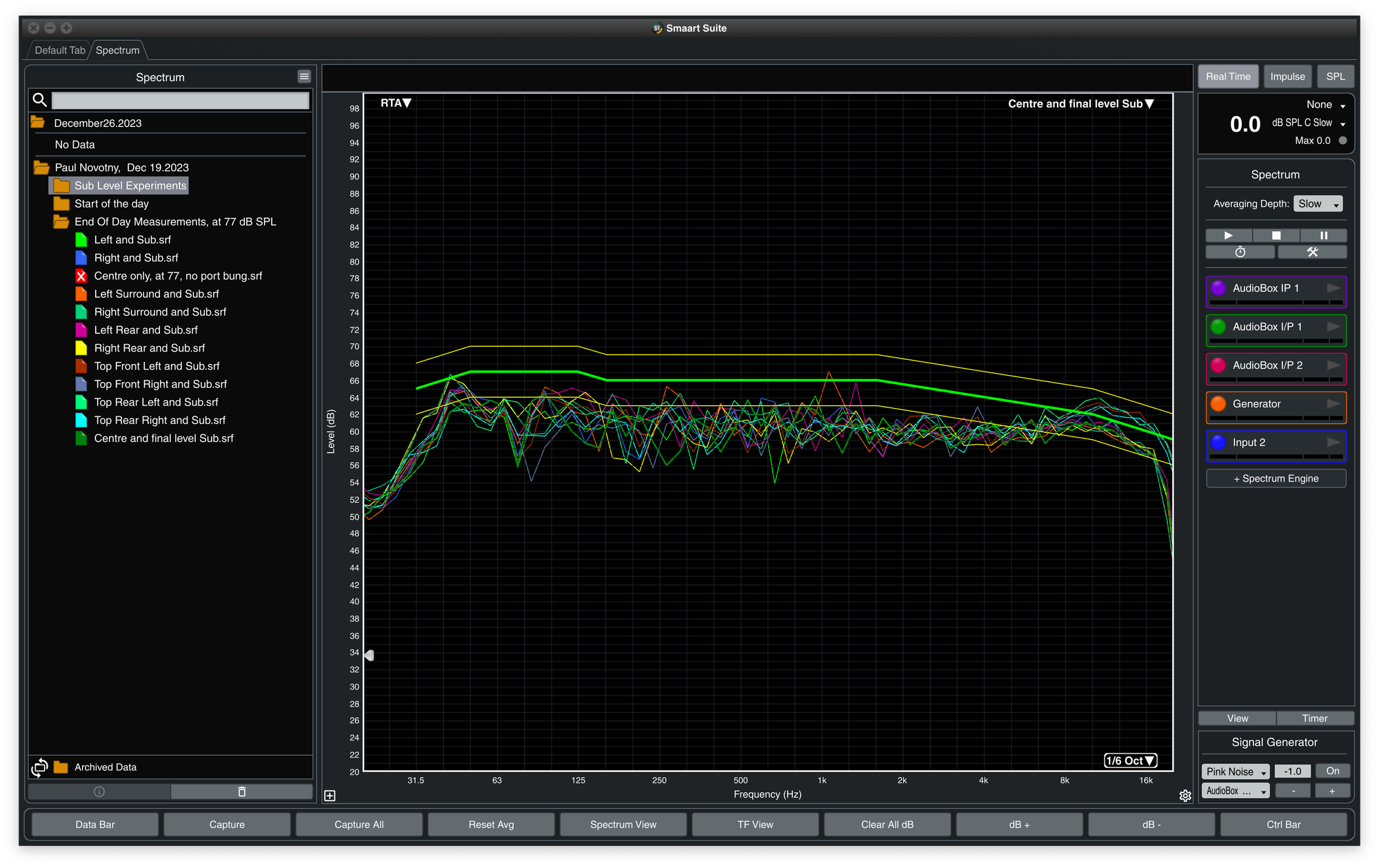The width and height of the screenshot is (1379, 868).
Task: Switch to Impulse mode
Action: click(1287, 77)
